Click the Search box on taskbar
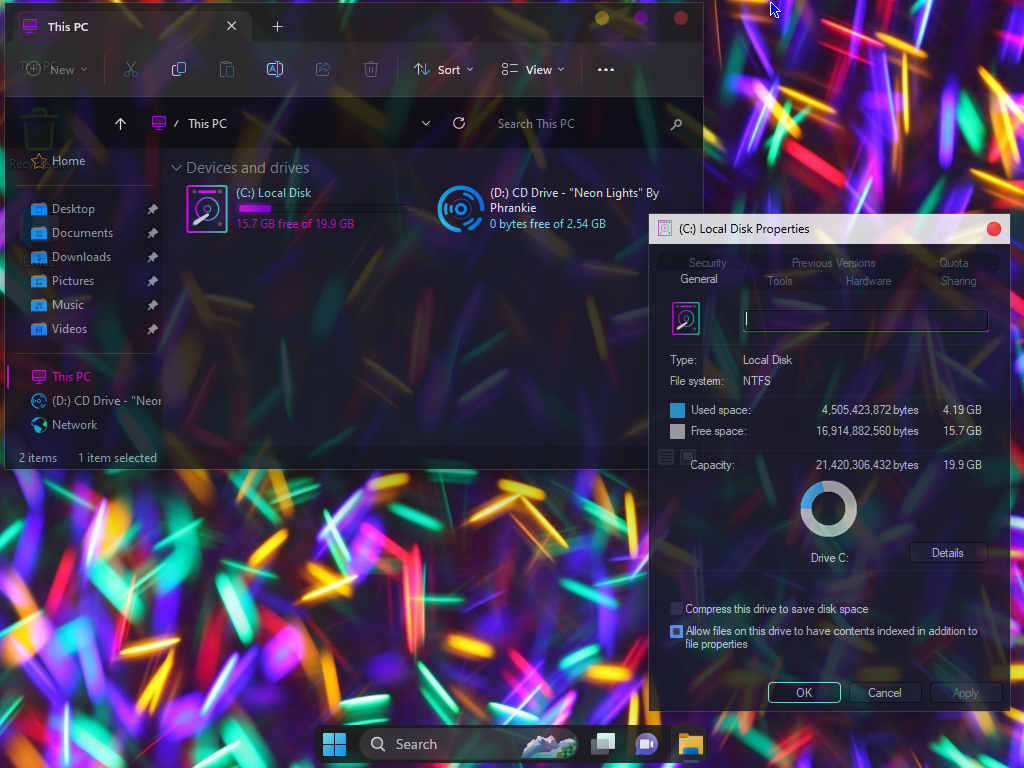This screenshot has width=1024, height=768. click(469, 744)
